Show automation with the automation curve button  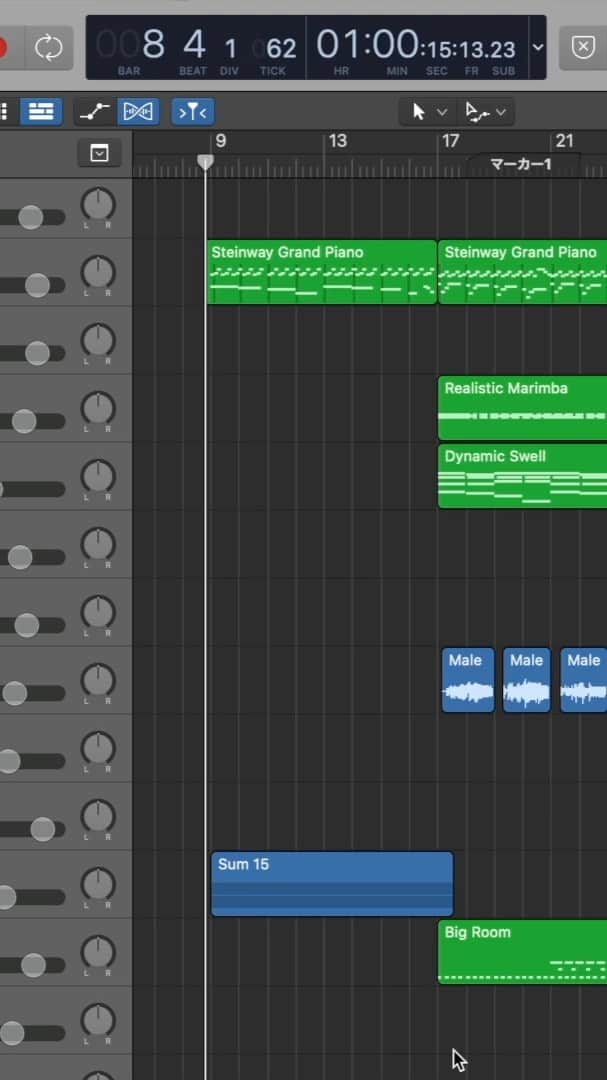pos(95,112)
